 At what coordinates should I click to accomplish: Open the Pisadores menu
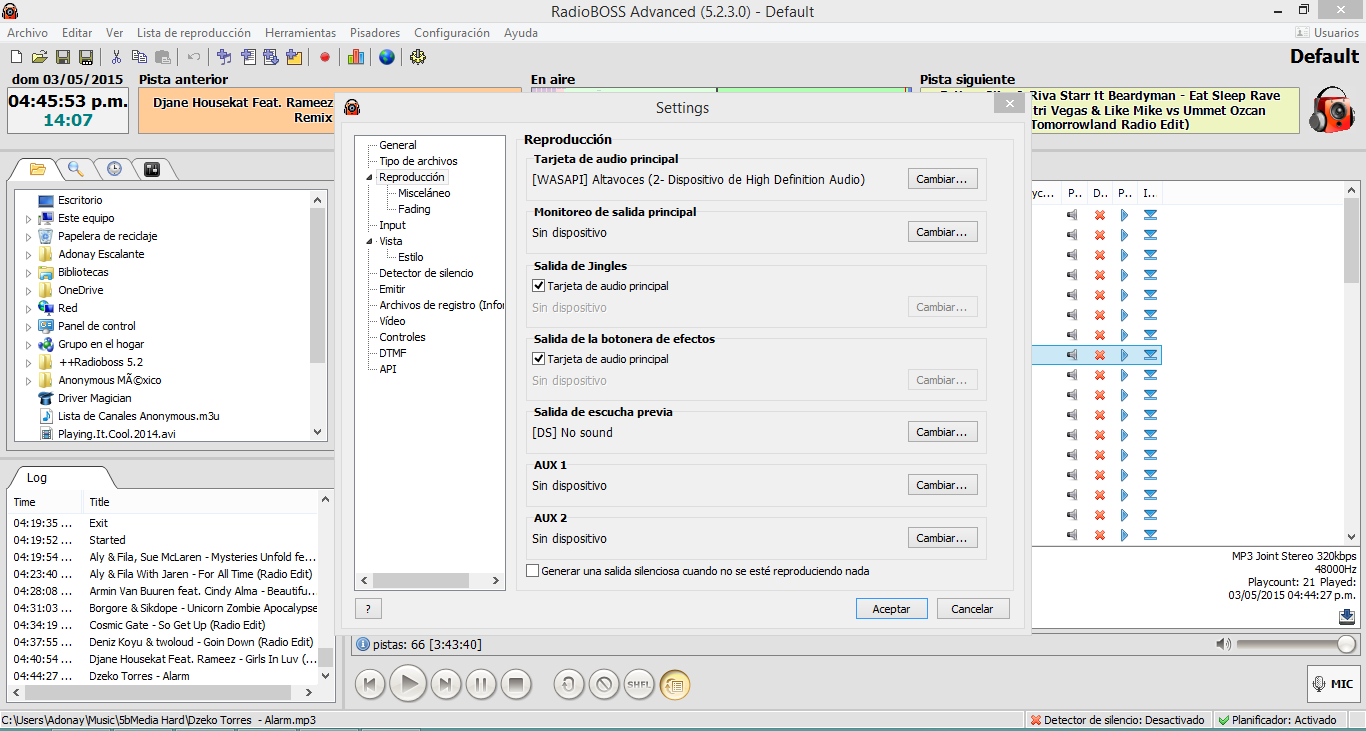pos(375,33)
